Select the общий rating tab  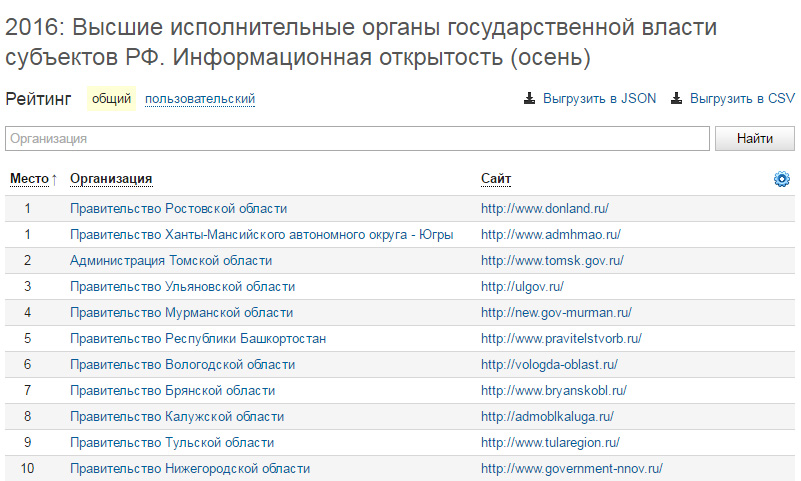pyautogui.click(x=112, y=99)
